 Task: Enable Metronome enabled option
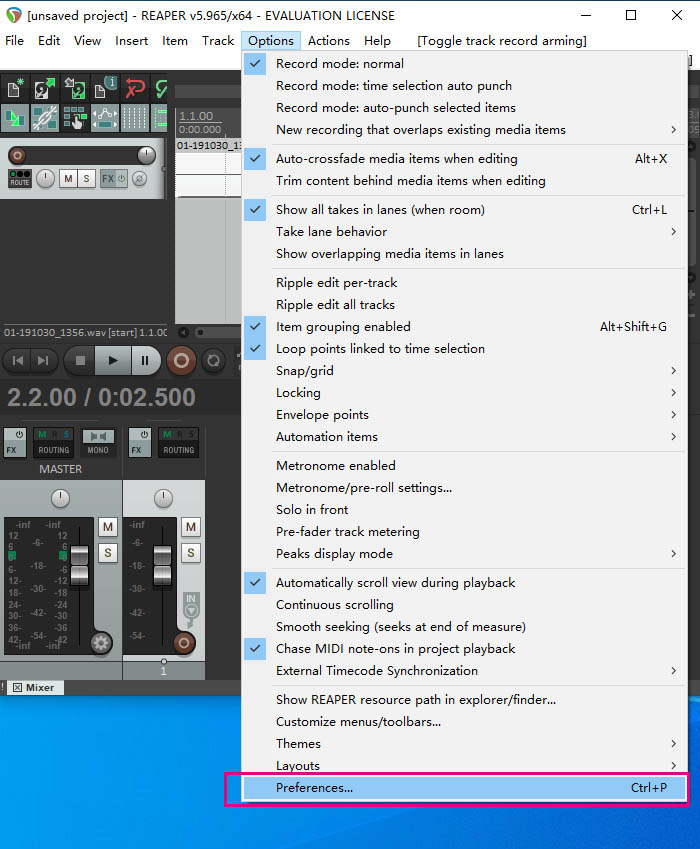click(x=465, y=466)
